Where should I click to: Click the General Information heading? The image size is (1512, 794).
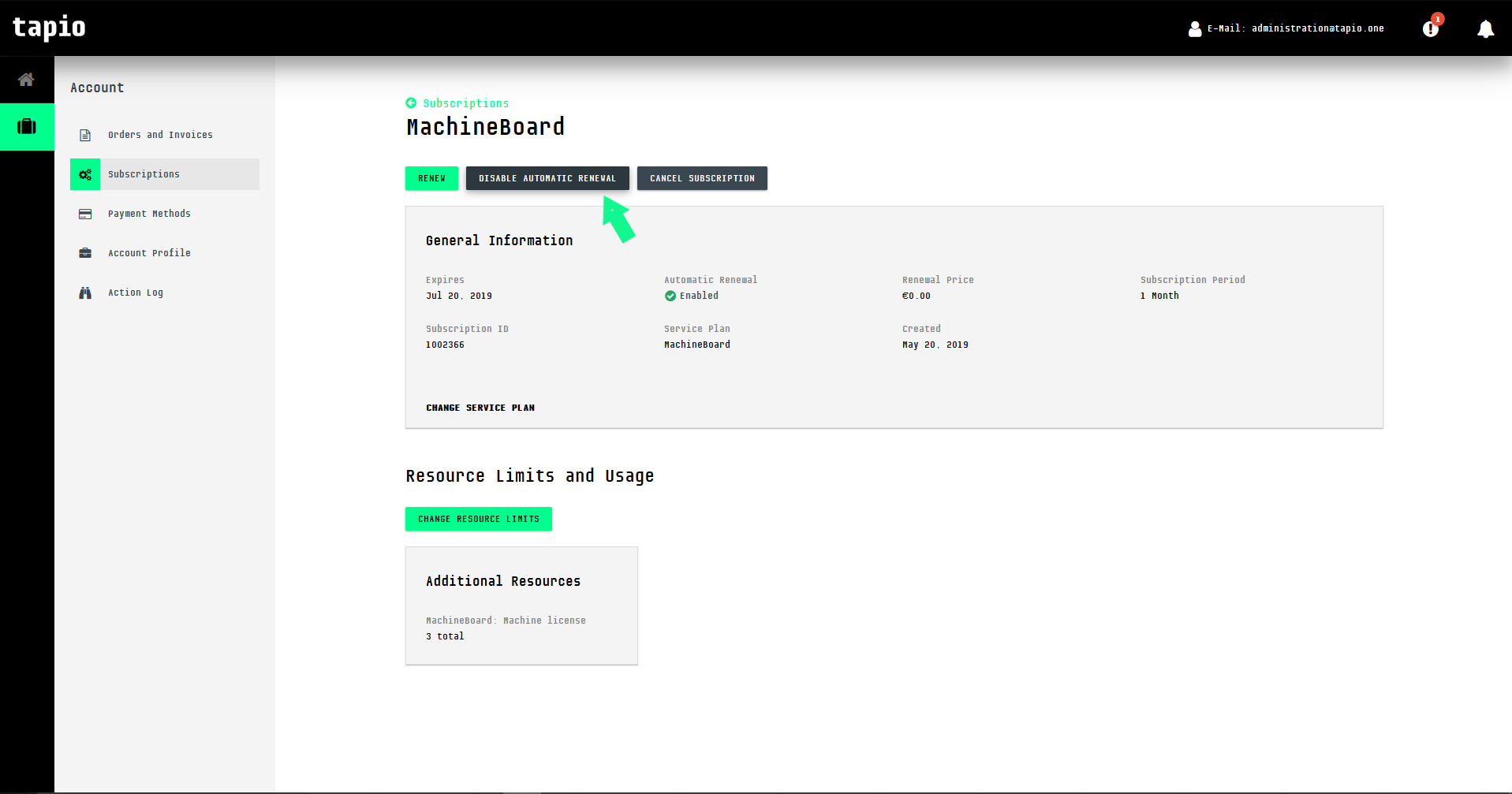click(x=499, y=240)
